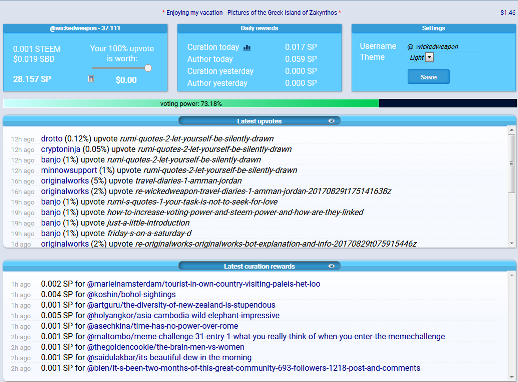Open the chart icon beside Curation today

247,48
